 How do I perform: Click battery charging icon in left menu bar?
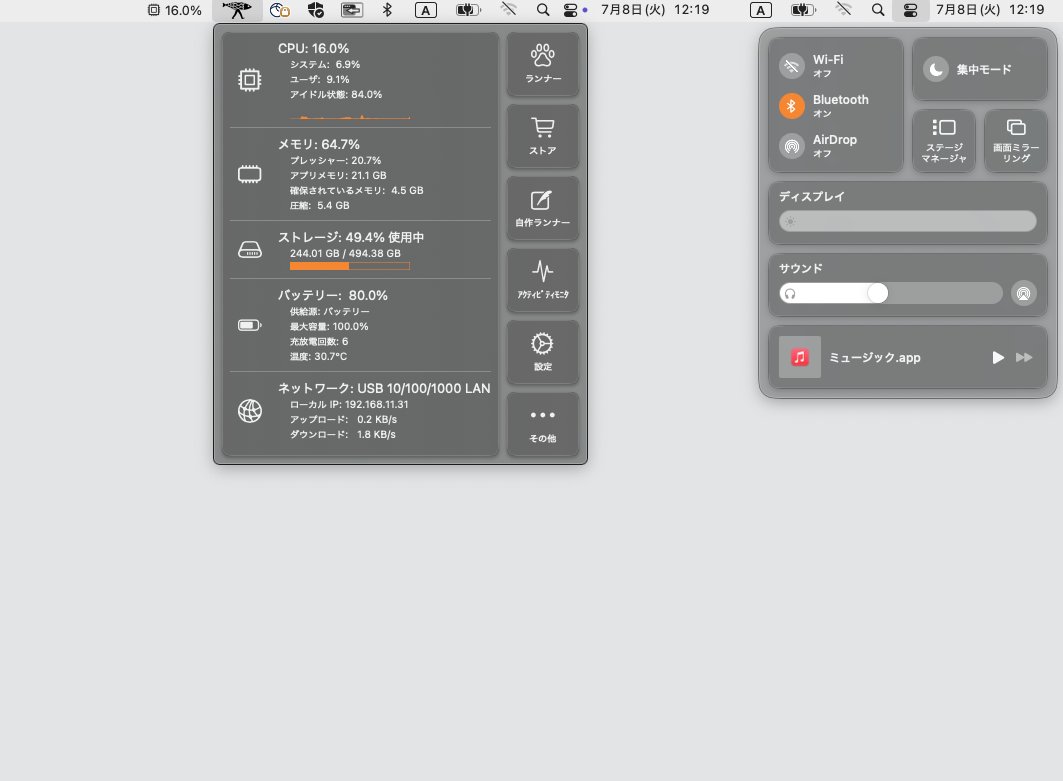coord(468,10)
